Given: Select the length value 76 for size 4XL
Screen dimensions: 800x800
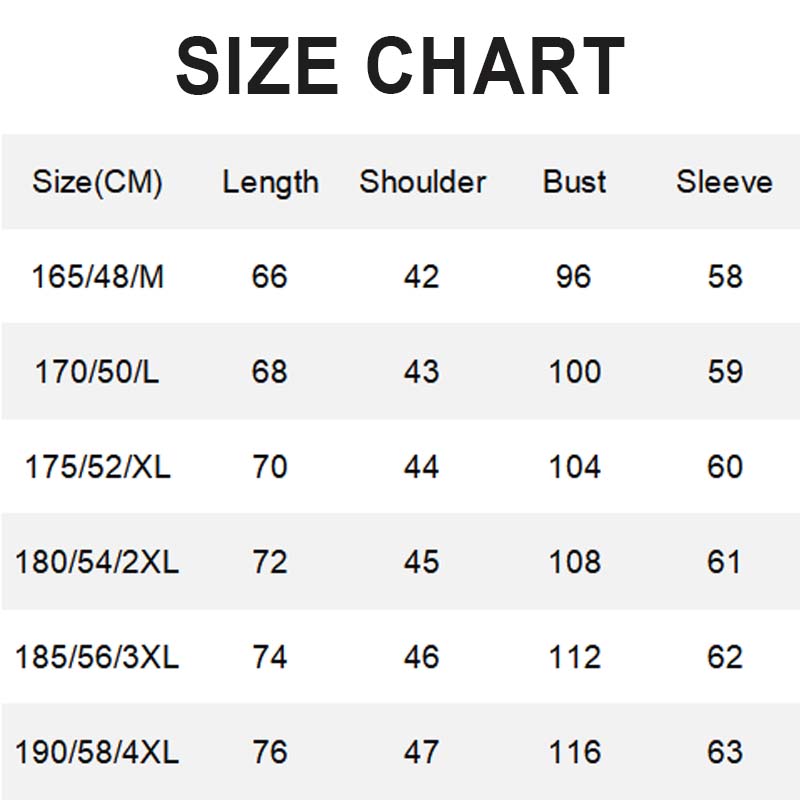Looking at the screenshot, I should [270, 752].
